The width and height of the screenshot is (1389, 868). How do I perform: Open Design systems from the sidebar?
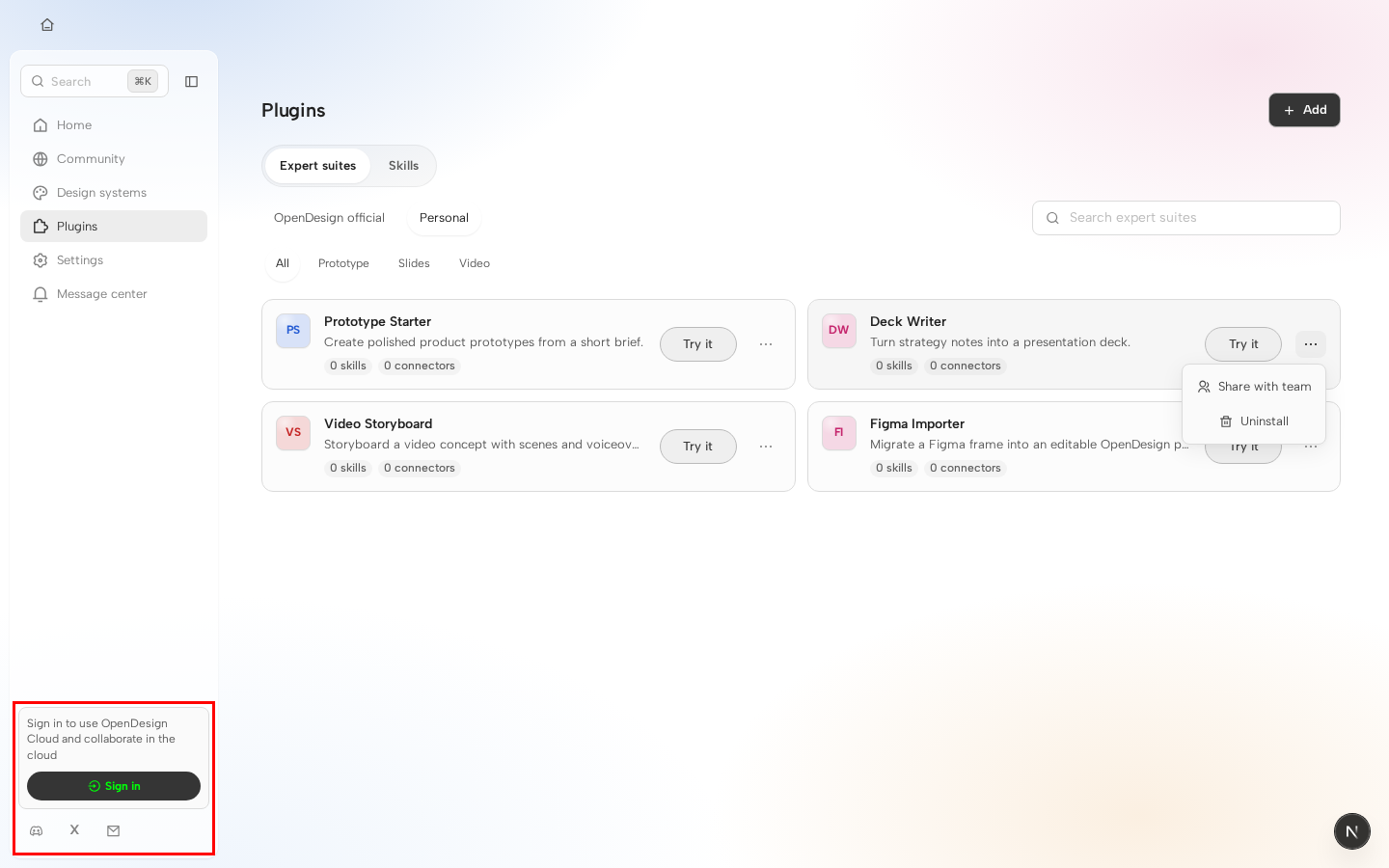click(x=114, y=193)
